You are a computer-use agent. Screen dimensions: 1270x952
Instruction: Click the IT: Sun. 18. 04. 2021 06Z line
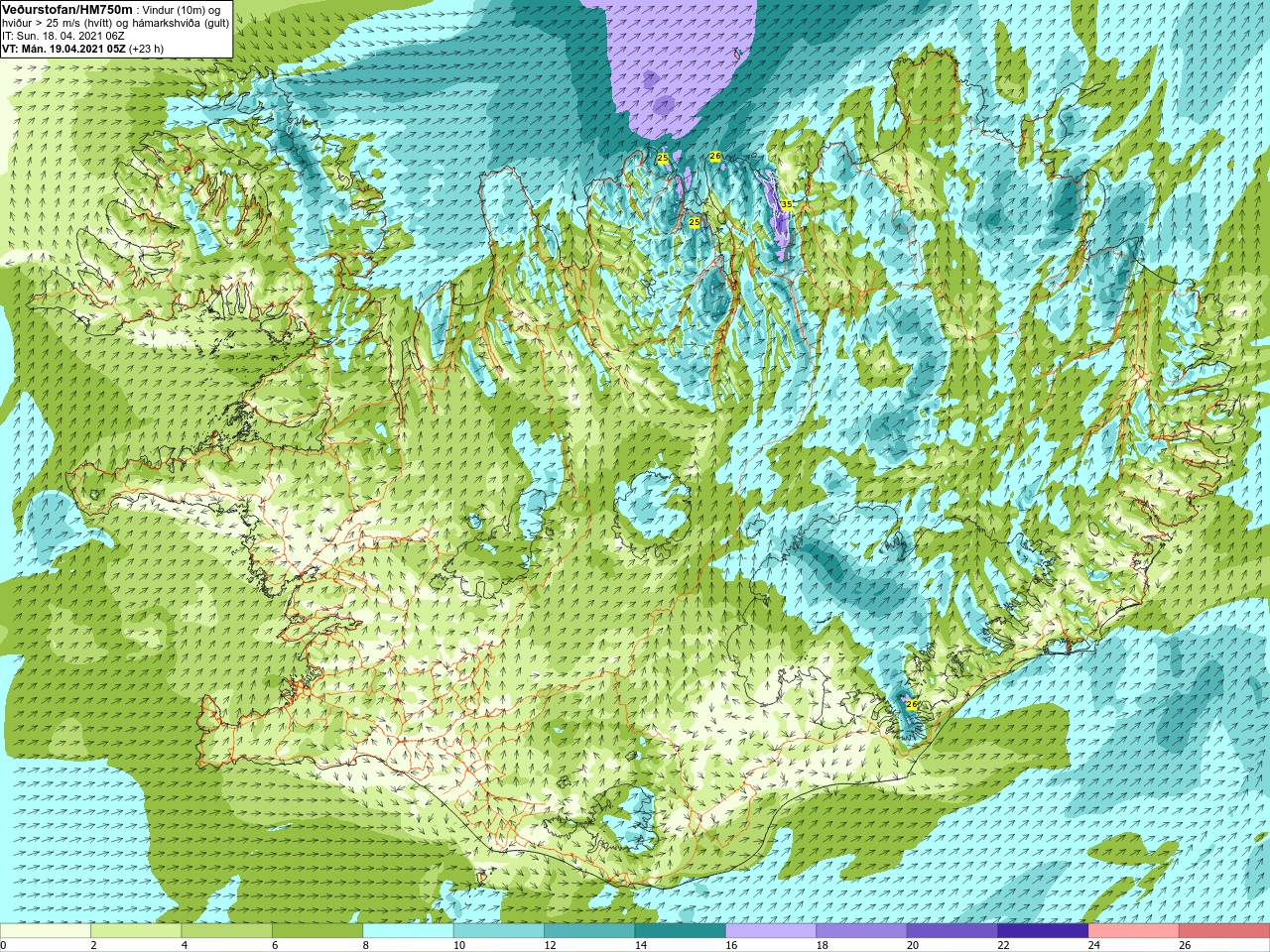(x=63, y=36)
